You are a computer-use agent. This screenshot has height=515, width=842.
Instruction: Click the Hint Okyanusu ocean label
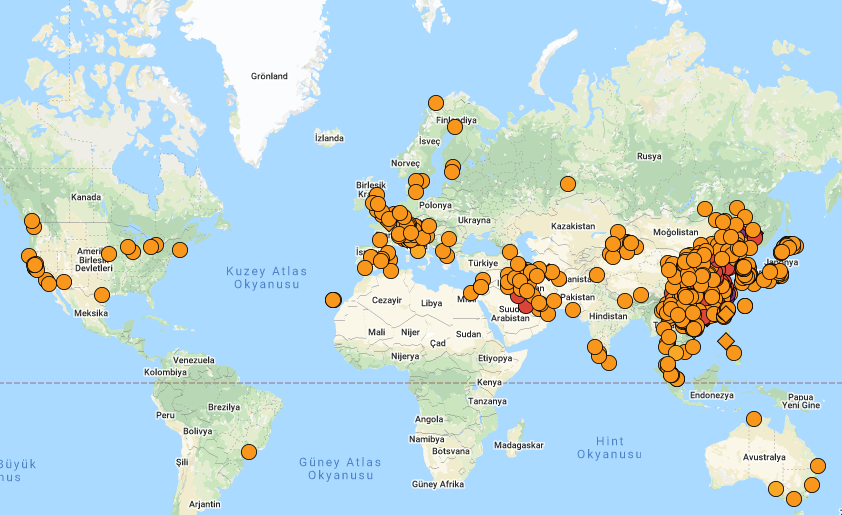(x=609, y=448)
